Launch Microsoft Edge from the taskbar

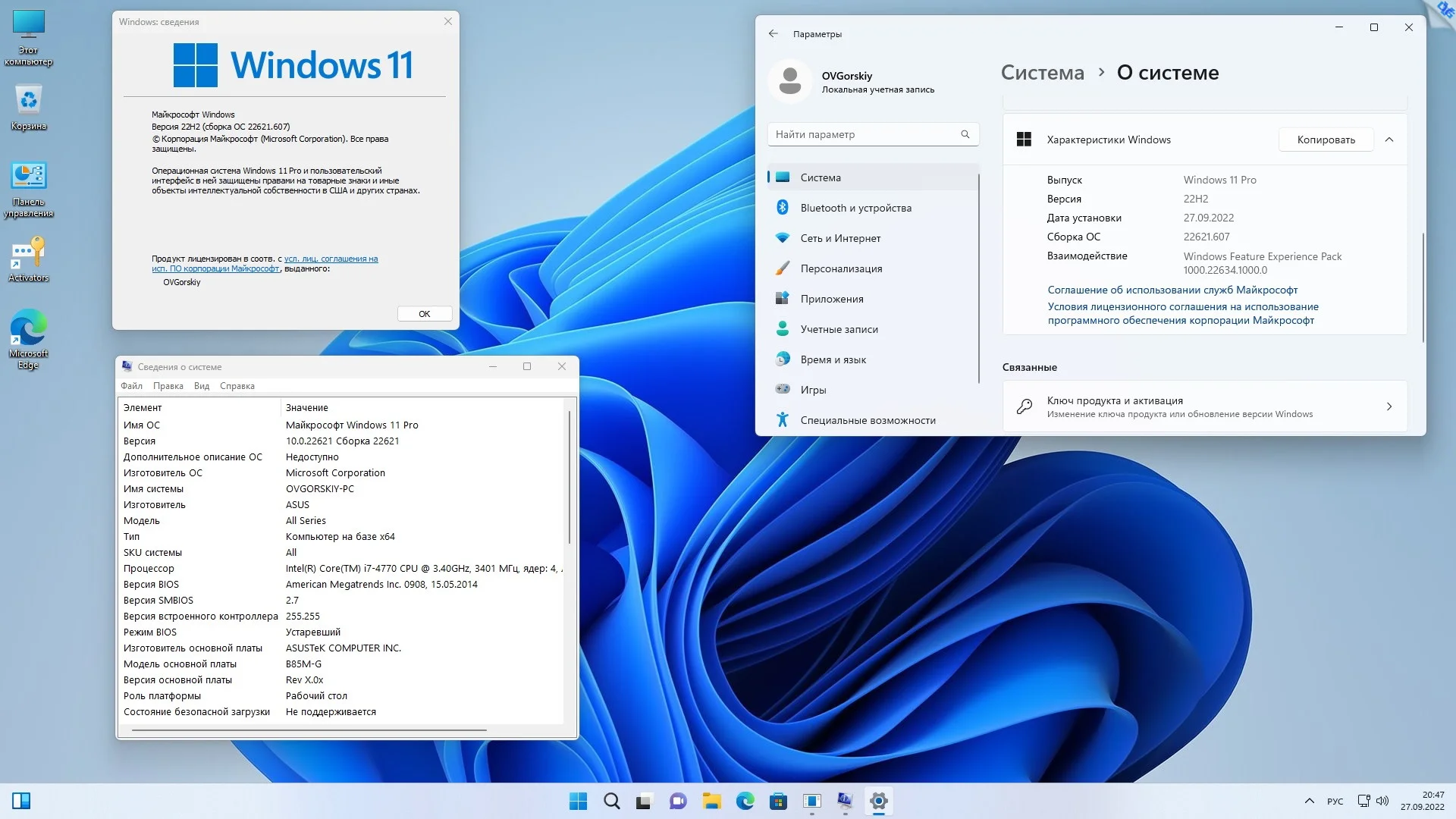745,801
